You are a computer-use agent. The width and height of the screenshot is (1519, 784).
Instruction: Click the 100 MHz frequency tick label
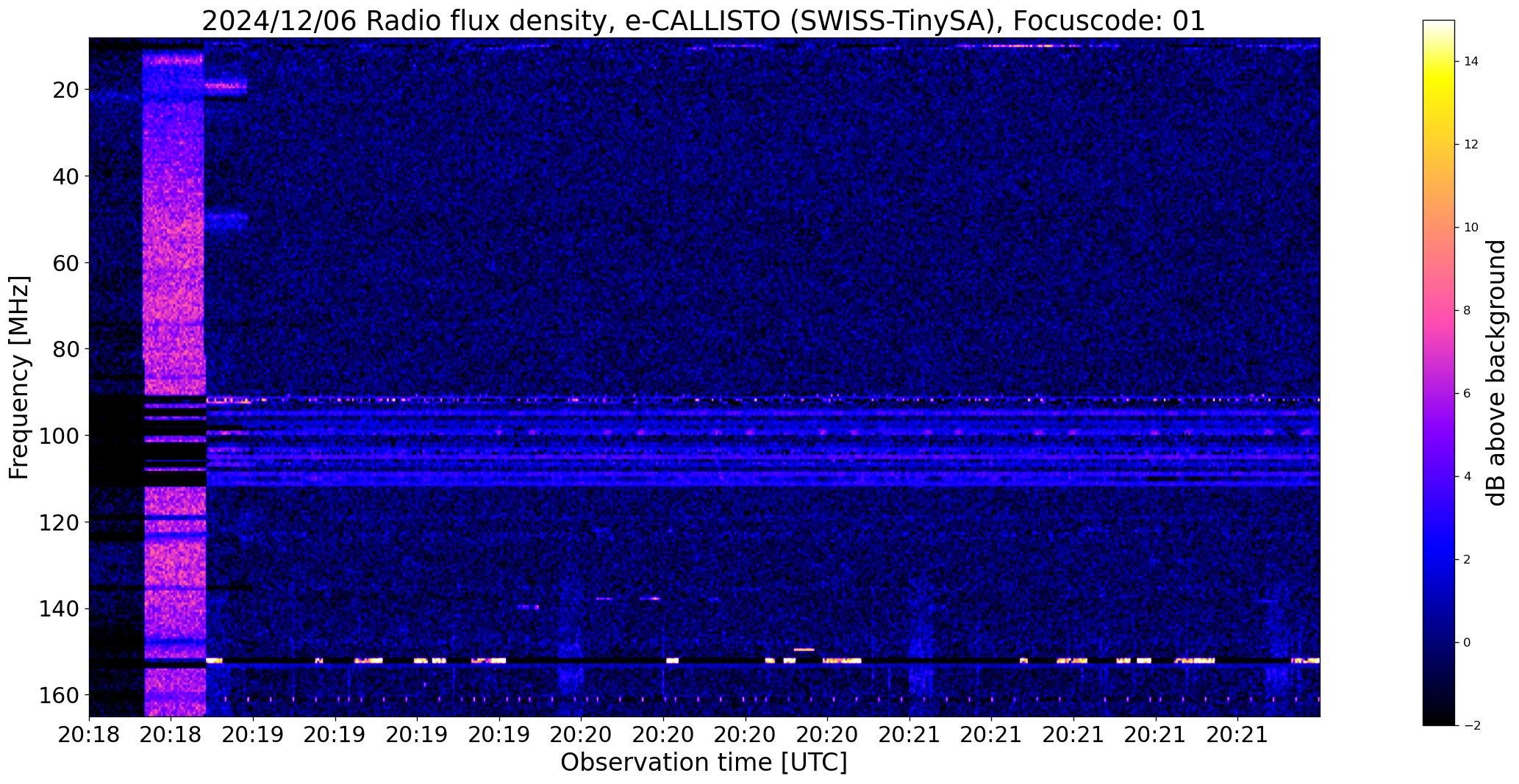point(60,436)
